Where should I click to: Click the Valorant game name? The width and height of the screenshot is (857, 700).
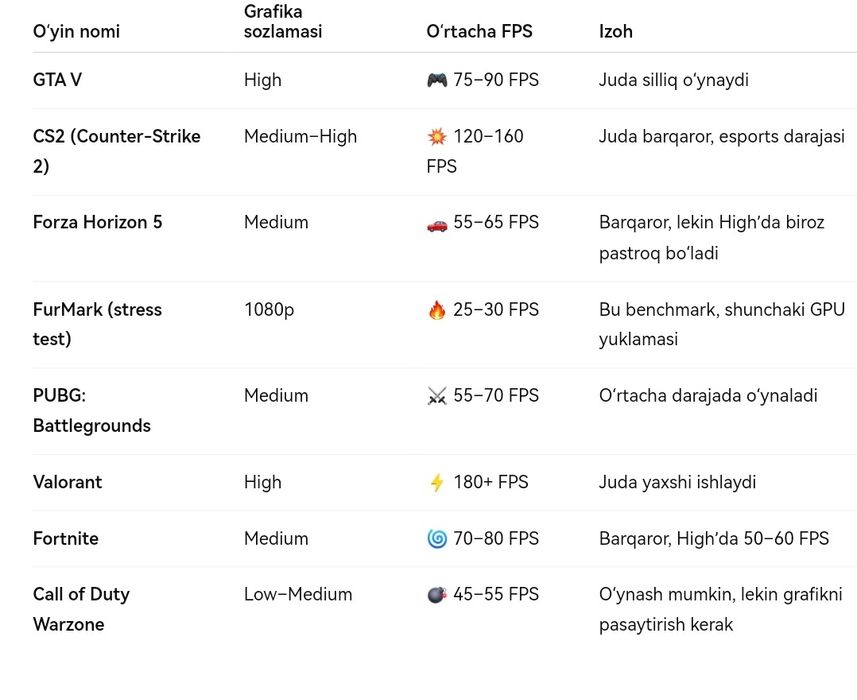pyautogui.click(x=67, y=482)
